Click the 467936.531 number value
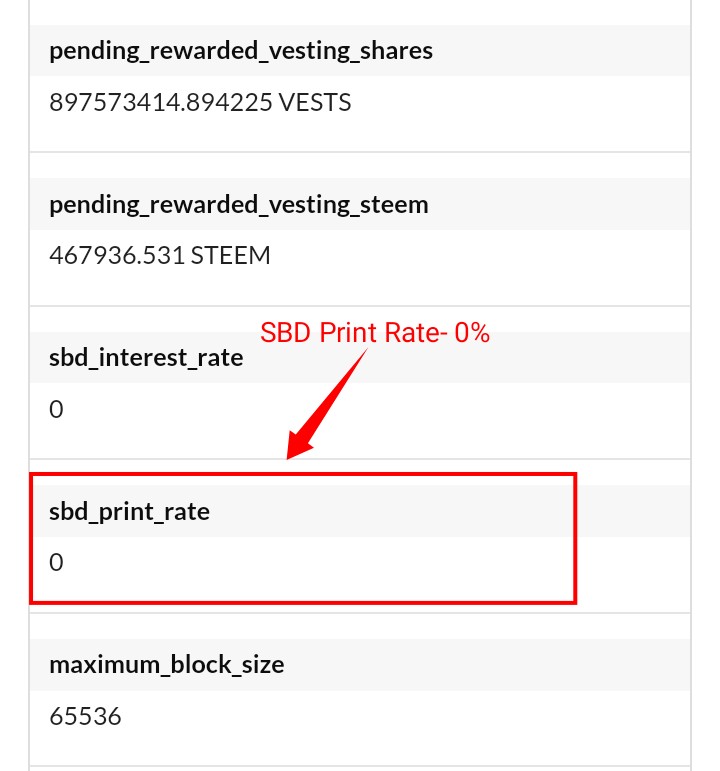Screen dimensions: 720x771 coord(117,256)
